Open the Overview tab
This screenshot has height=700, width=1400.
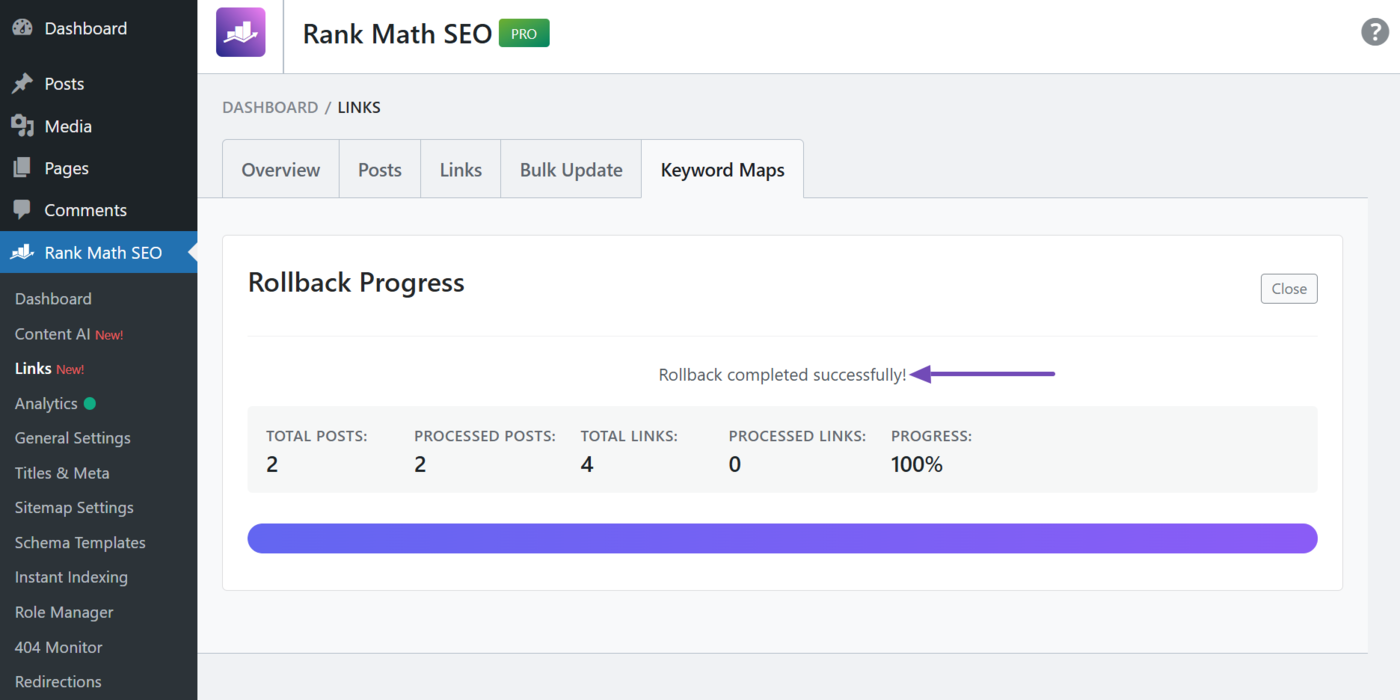click(x=280, y=169)
